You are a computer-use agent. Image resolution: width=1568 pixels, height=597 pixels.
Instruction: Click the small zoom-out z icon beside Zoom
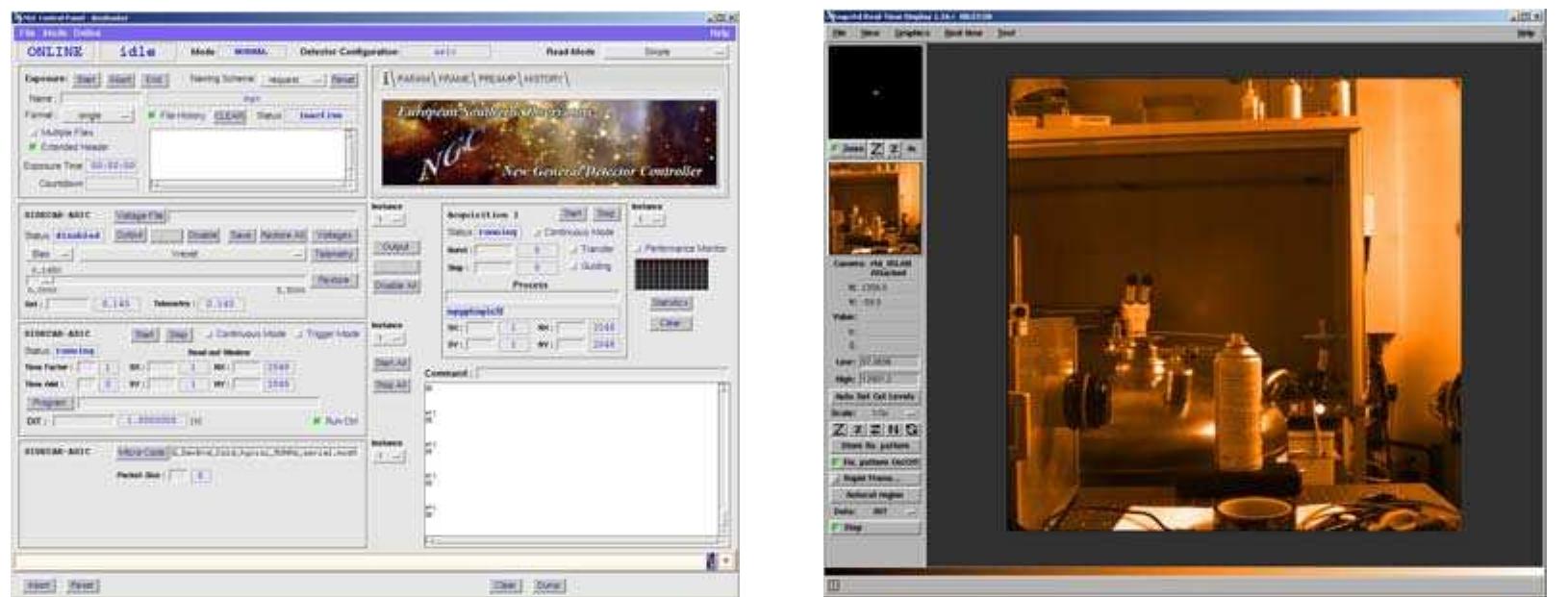click(894, 149)
